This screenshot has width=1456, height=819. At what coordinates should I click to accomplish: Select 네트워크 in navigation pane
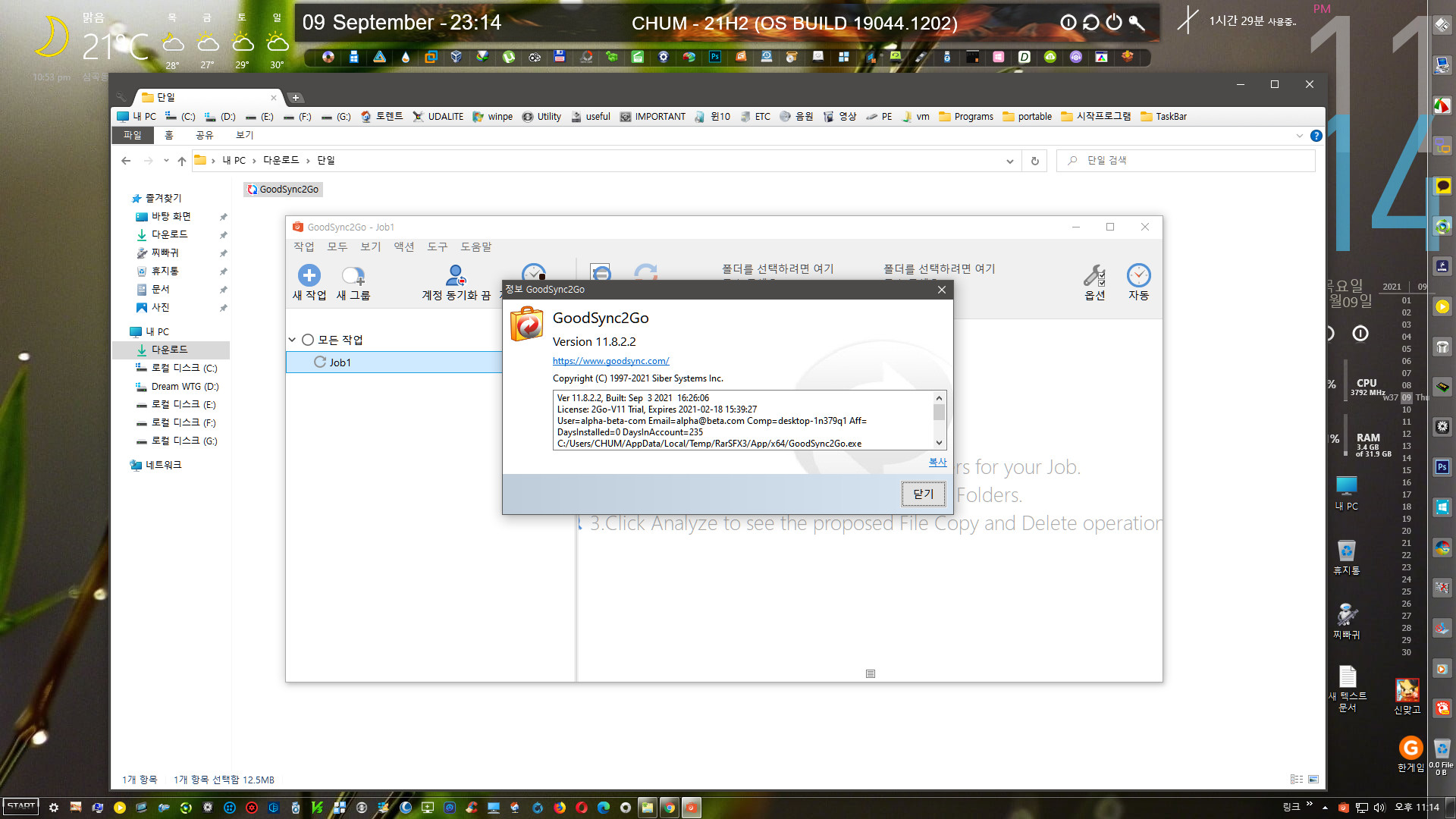156,465
